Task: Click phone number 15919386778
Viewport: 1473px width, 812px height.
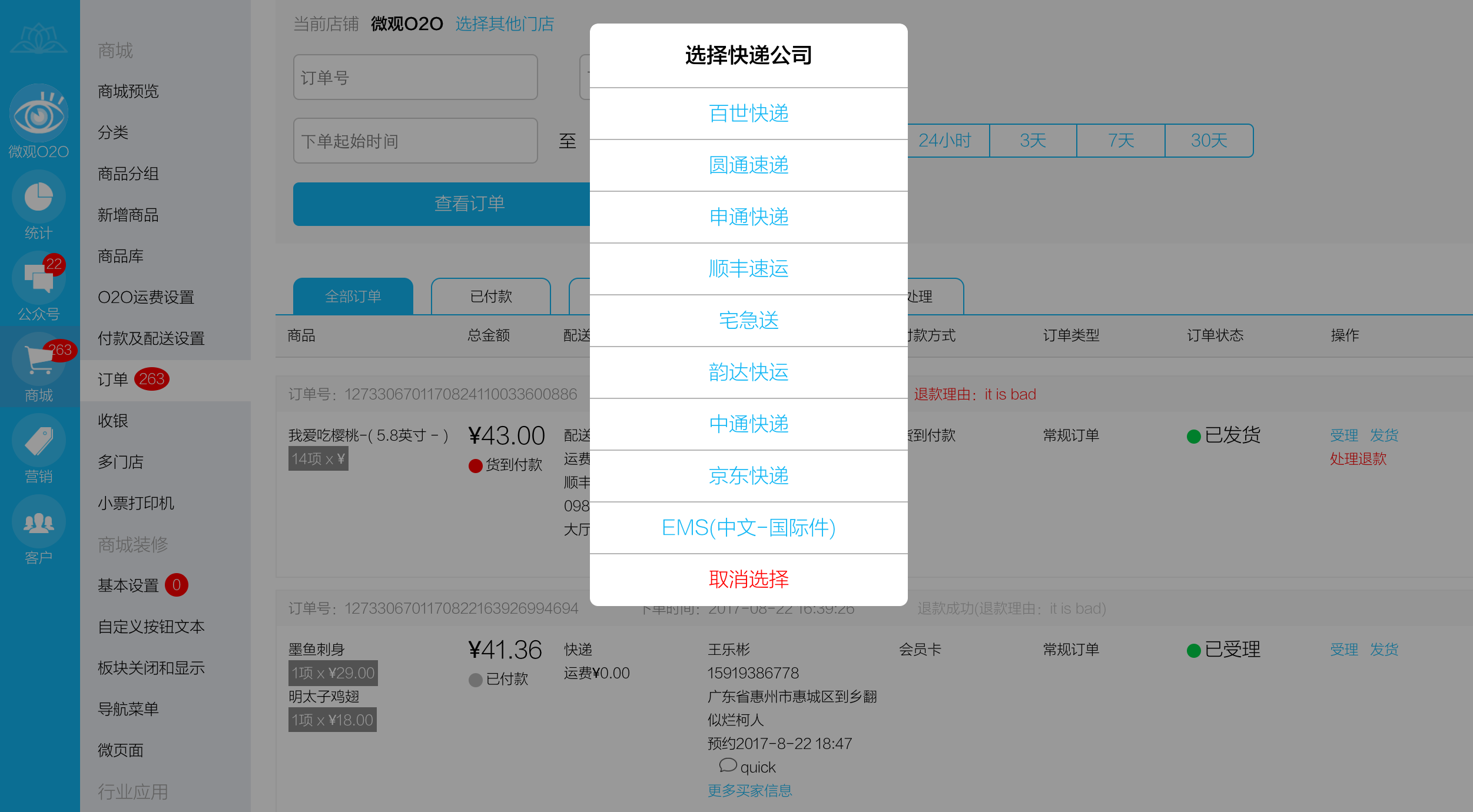Action: click(753, 673)
